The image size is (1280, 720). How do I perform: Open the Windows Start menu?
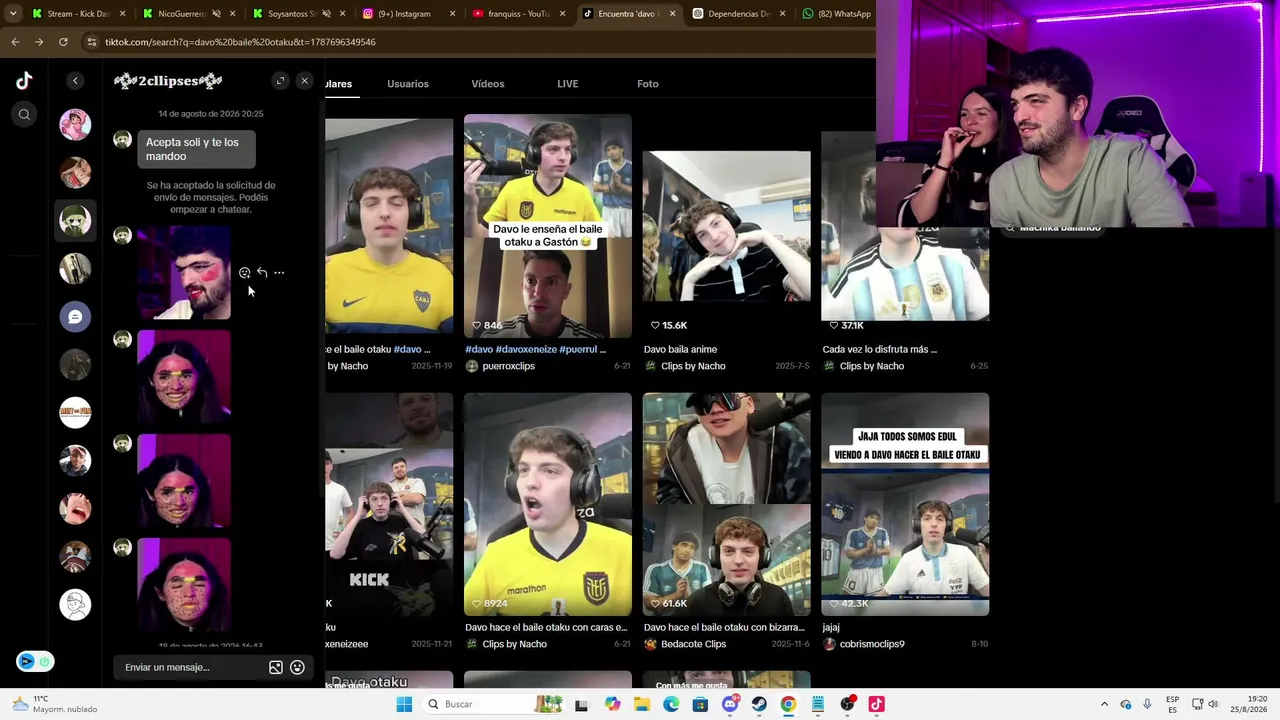click(x=404, y=705)
